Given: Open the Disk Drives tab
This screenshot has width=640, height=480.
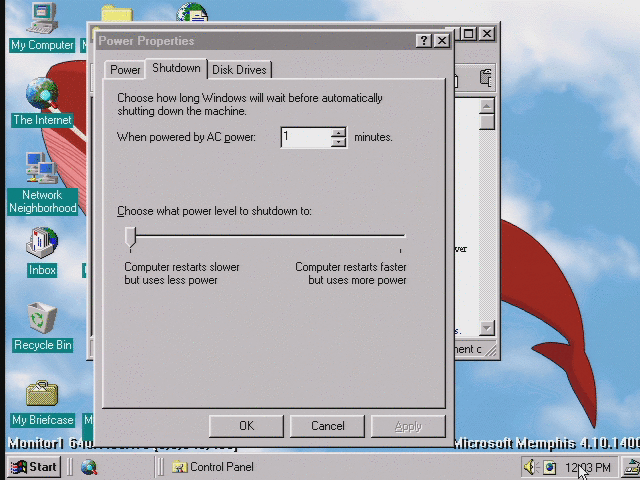Looking at the screenshot, I should coord(239,70).
